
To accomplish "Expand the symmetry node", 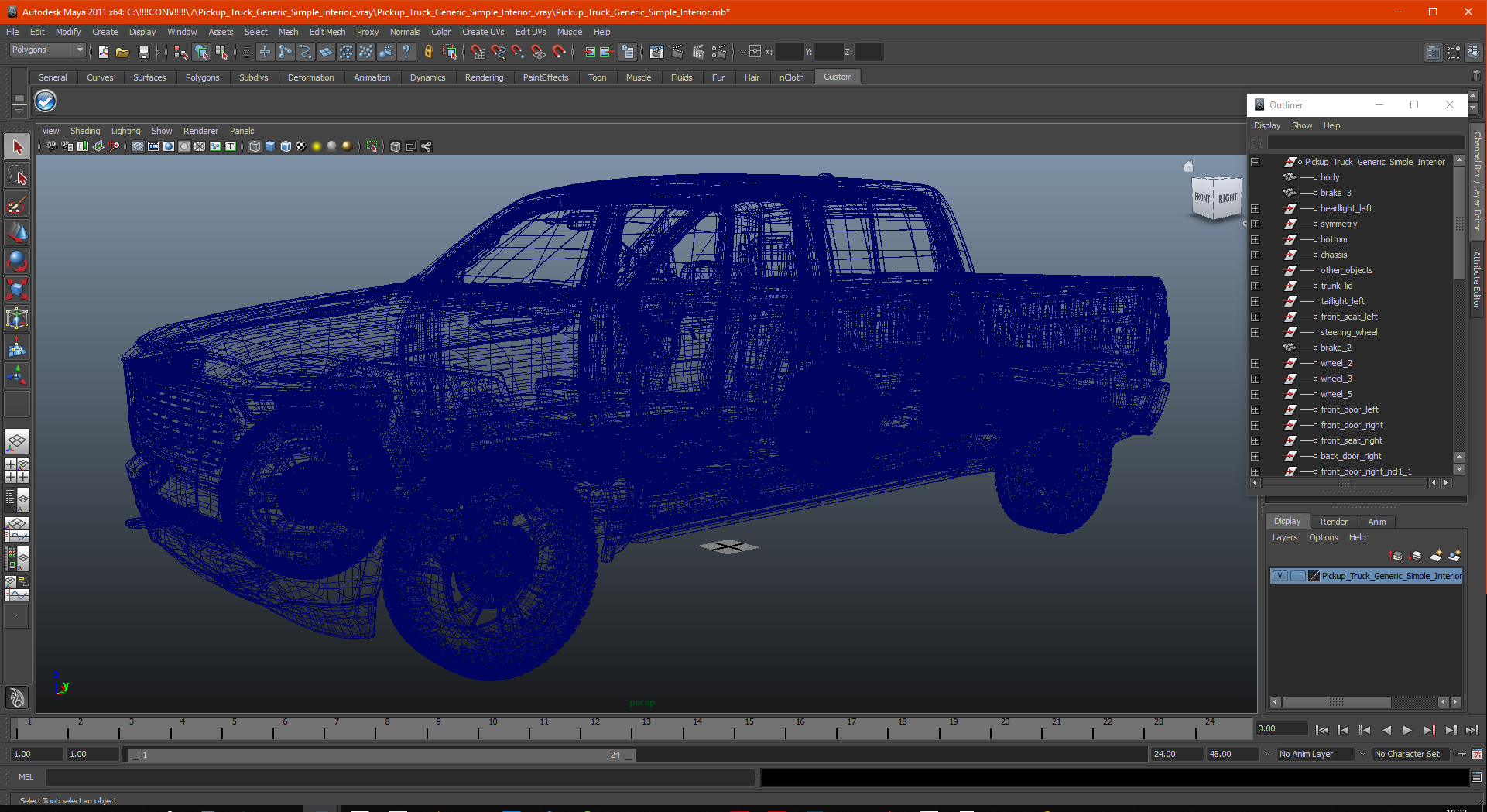I will tap(1255, 224).
